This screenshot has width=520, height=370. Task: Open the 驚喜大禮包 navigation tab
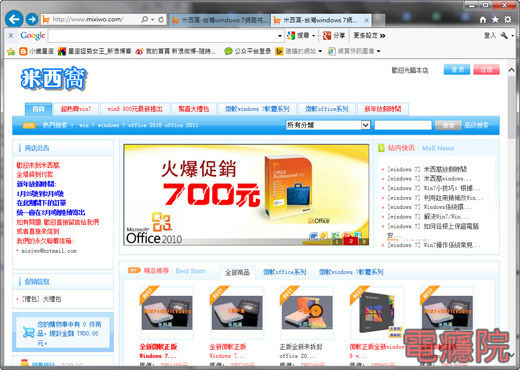point(194,109)
